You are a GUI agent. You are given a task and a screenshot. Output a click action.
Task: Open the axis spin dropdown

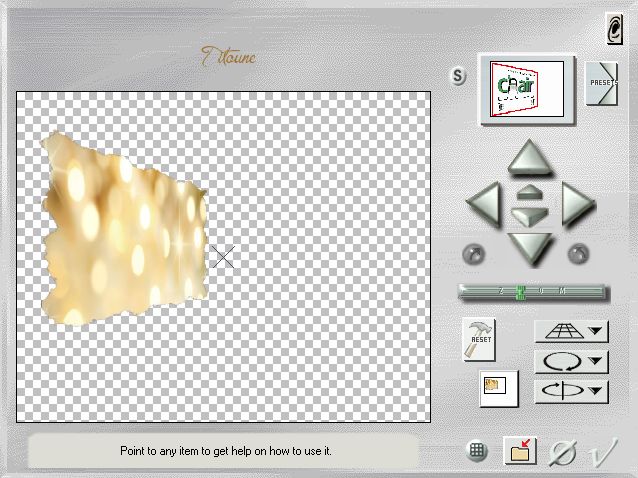[571, 391]
